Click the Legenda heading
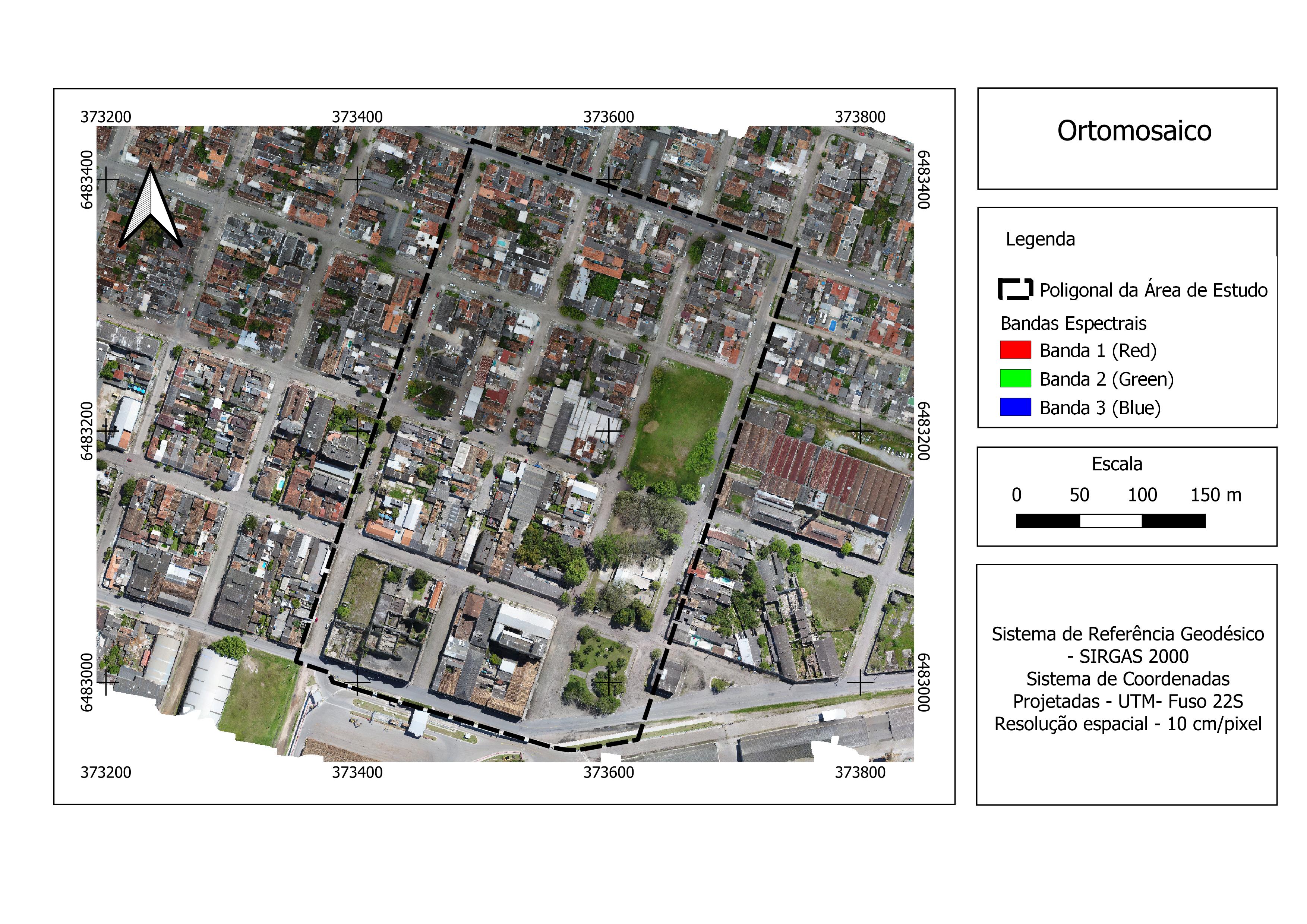Screen dimensions: 1307x924 1040,240
